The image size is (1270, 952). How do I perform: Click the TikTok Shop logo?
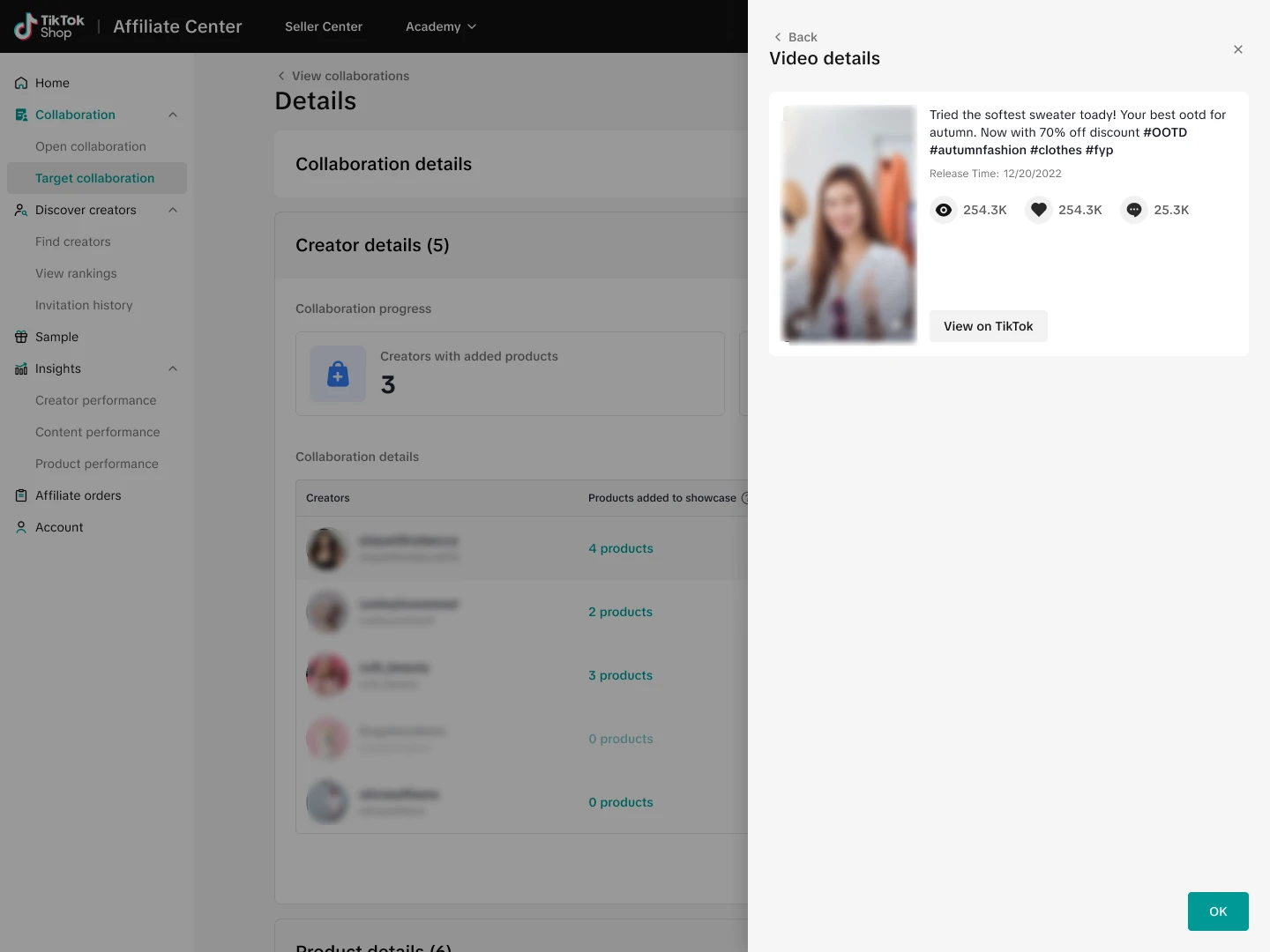click(49, 26)
